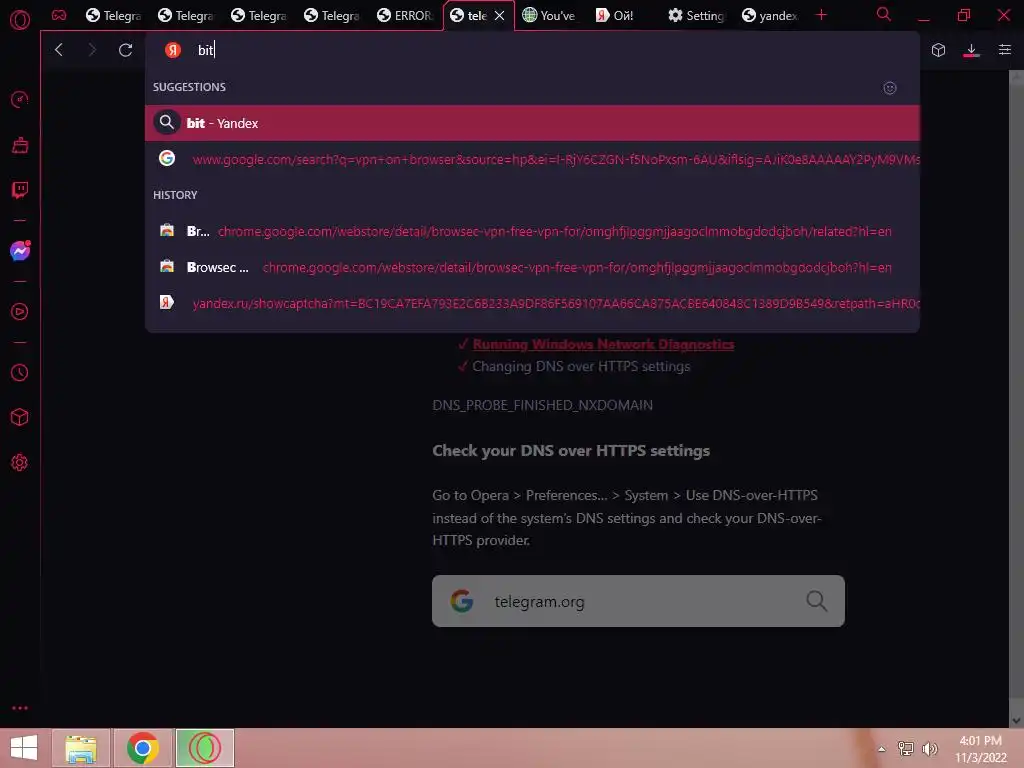This screenshot has height=768, width=1024.
Task: Switch to the ERROR tab
Action: pos(405,16)
